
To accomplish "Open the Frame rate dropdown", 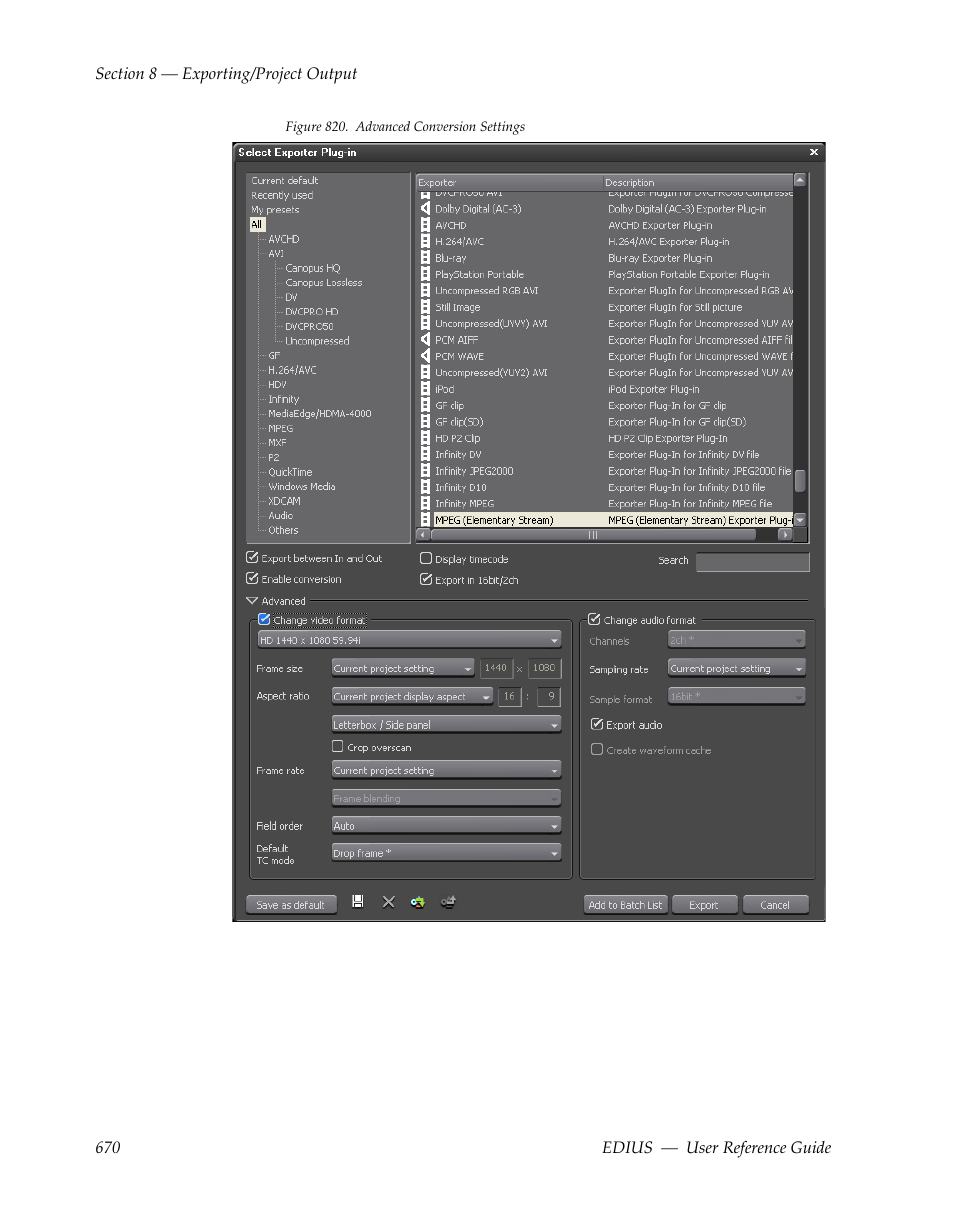I will pos(446,771).
